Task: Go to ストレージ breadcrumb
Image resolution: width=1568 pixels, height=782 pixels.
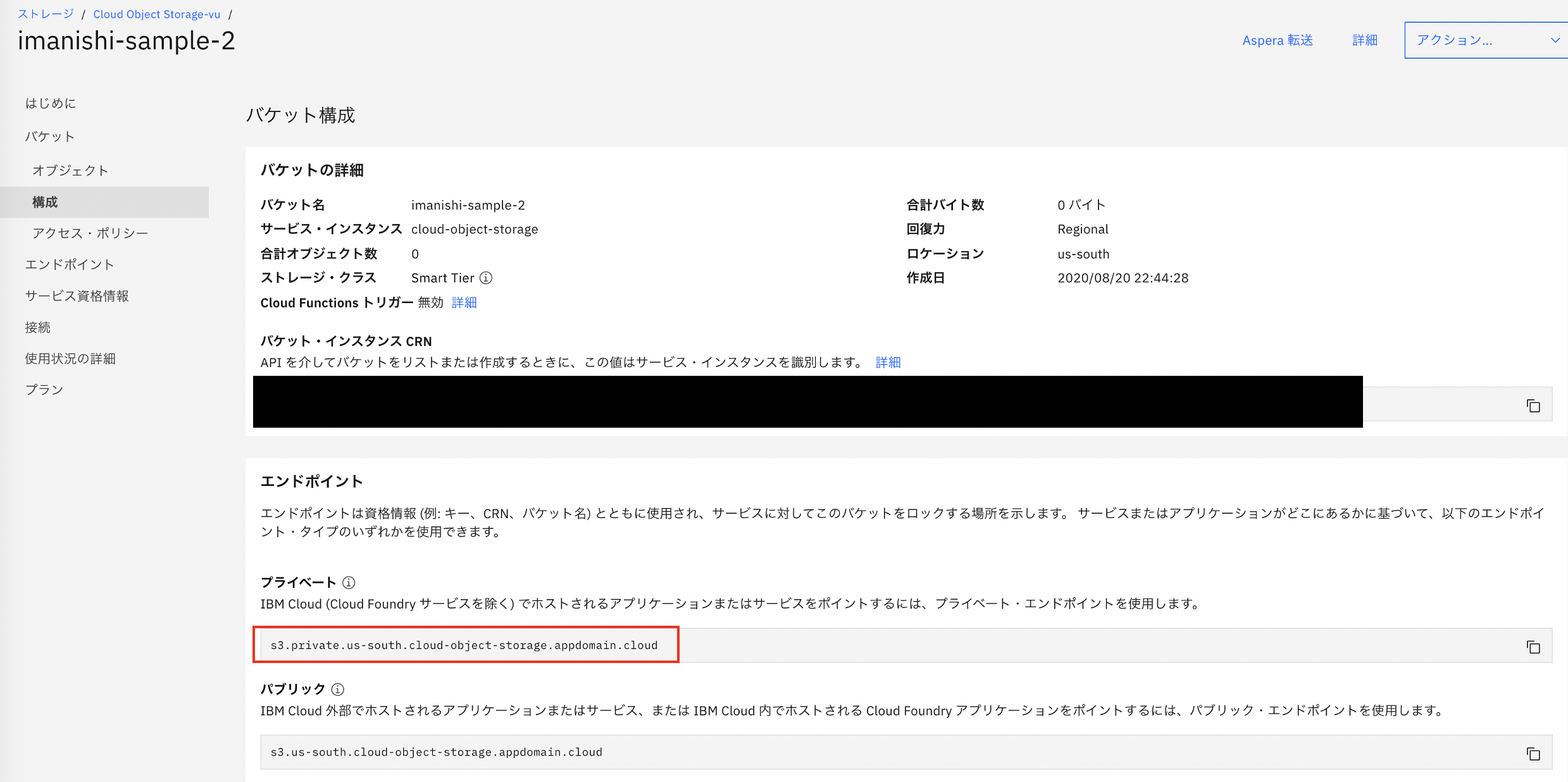Action: pyautogui.click(x=46, y=14)
